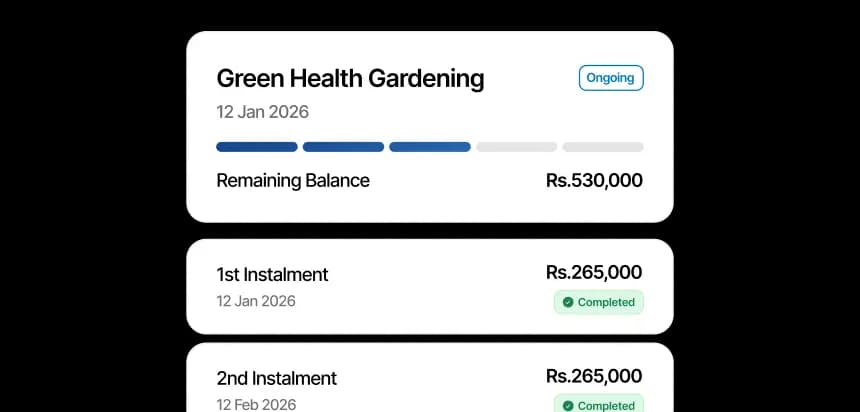Click the green check icon on 2nd Instalment
Screen dimensions: 860x412
[568, 405]
